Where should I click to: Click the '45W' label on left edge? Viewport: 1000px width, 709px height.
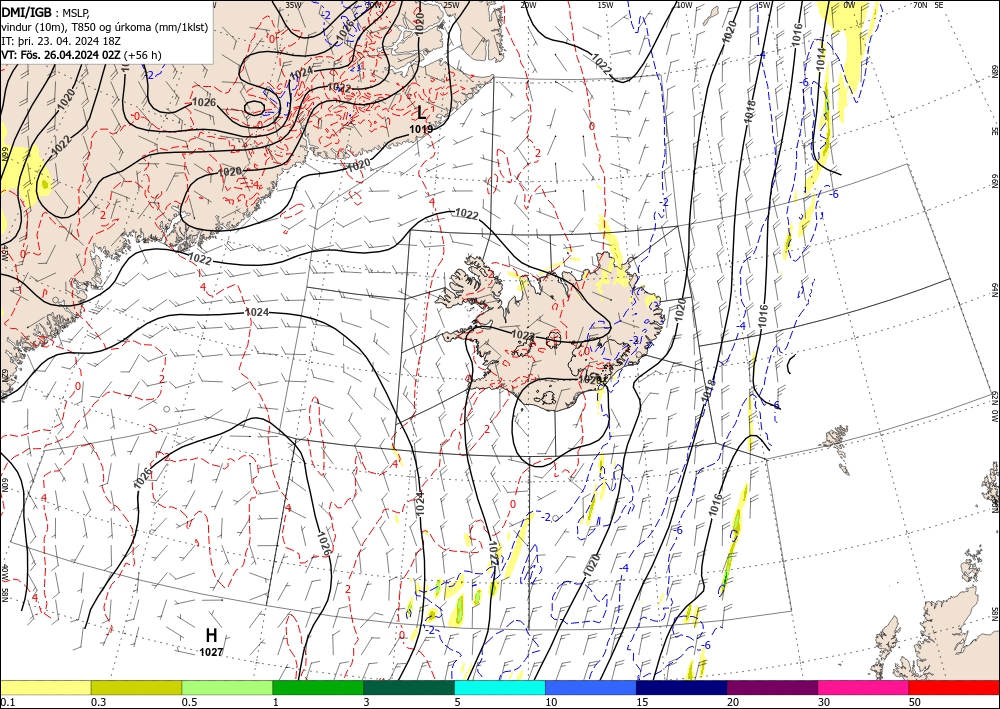(x=4, y=252)
